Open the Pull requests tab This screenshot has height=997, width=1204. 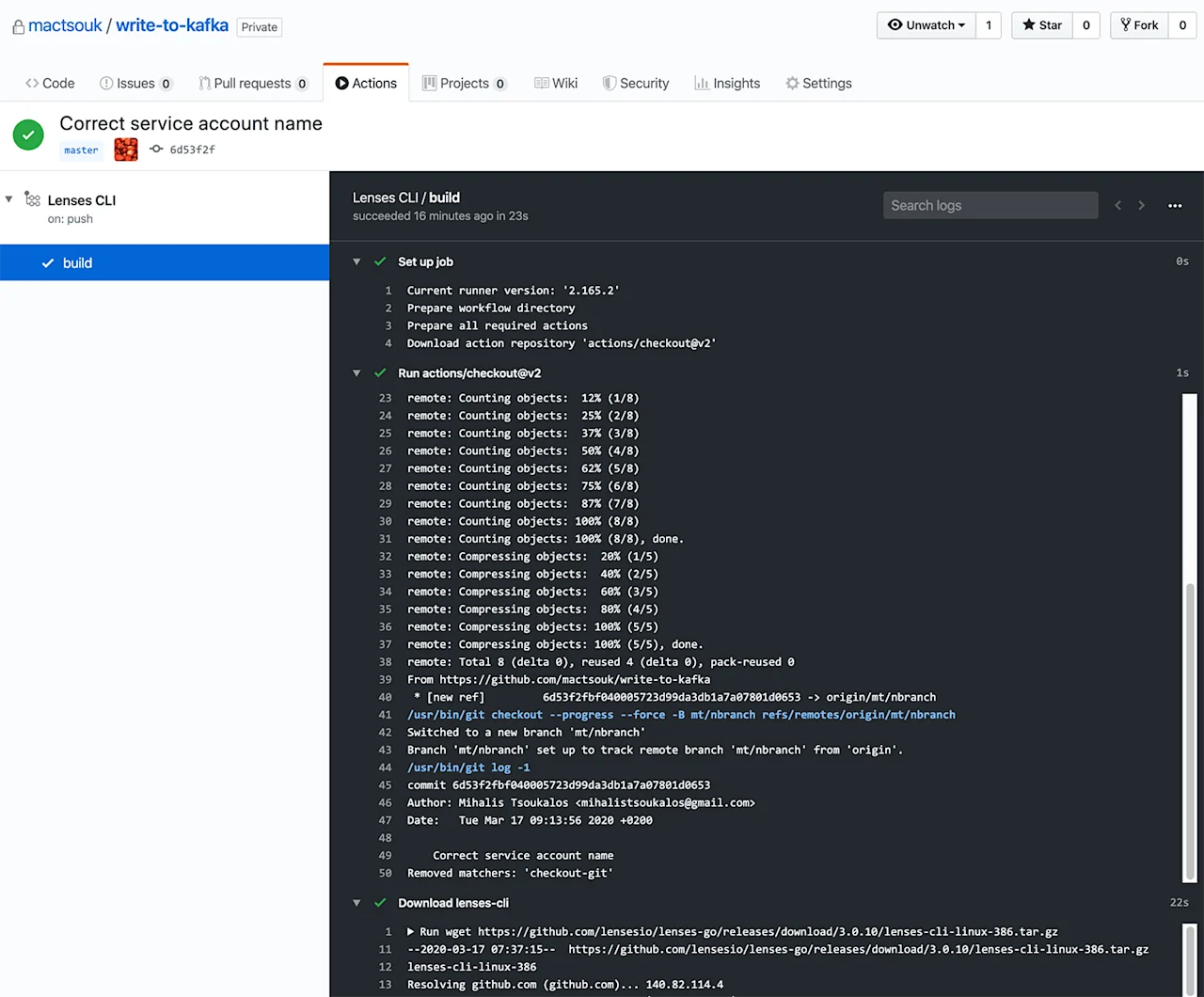253,83
